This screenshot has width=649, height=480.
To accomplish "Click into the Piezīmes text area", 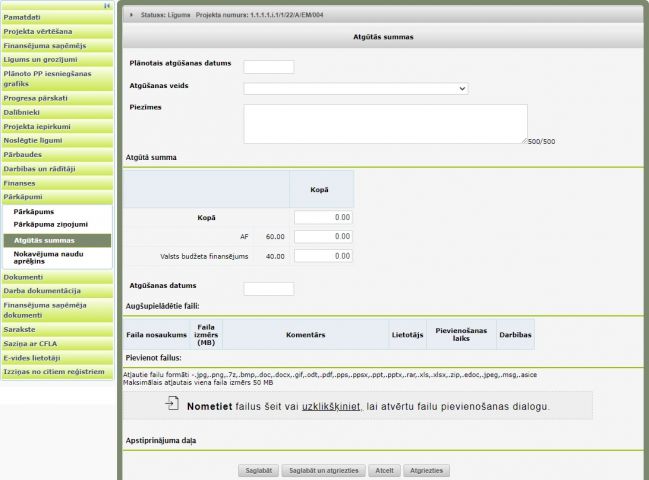I will point(385,124).
